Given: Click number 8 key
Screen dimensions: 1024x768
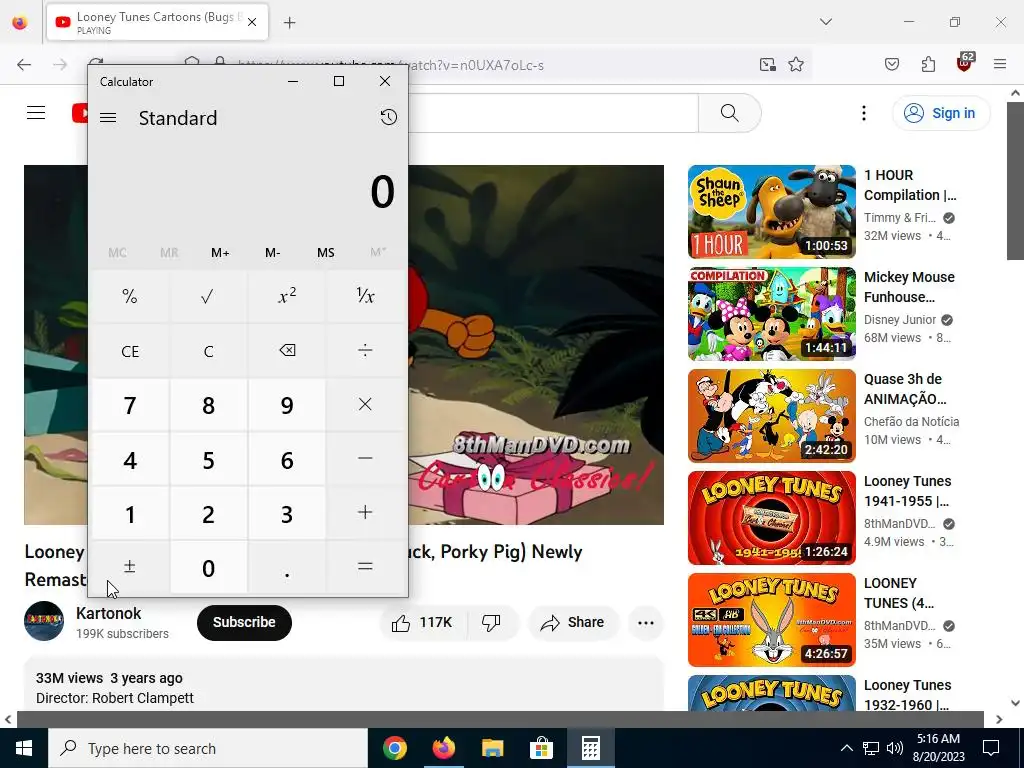Looking at the screenshot, I should (x=208, y=405).
